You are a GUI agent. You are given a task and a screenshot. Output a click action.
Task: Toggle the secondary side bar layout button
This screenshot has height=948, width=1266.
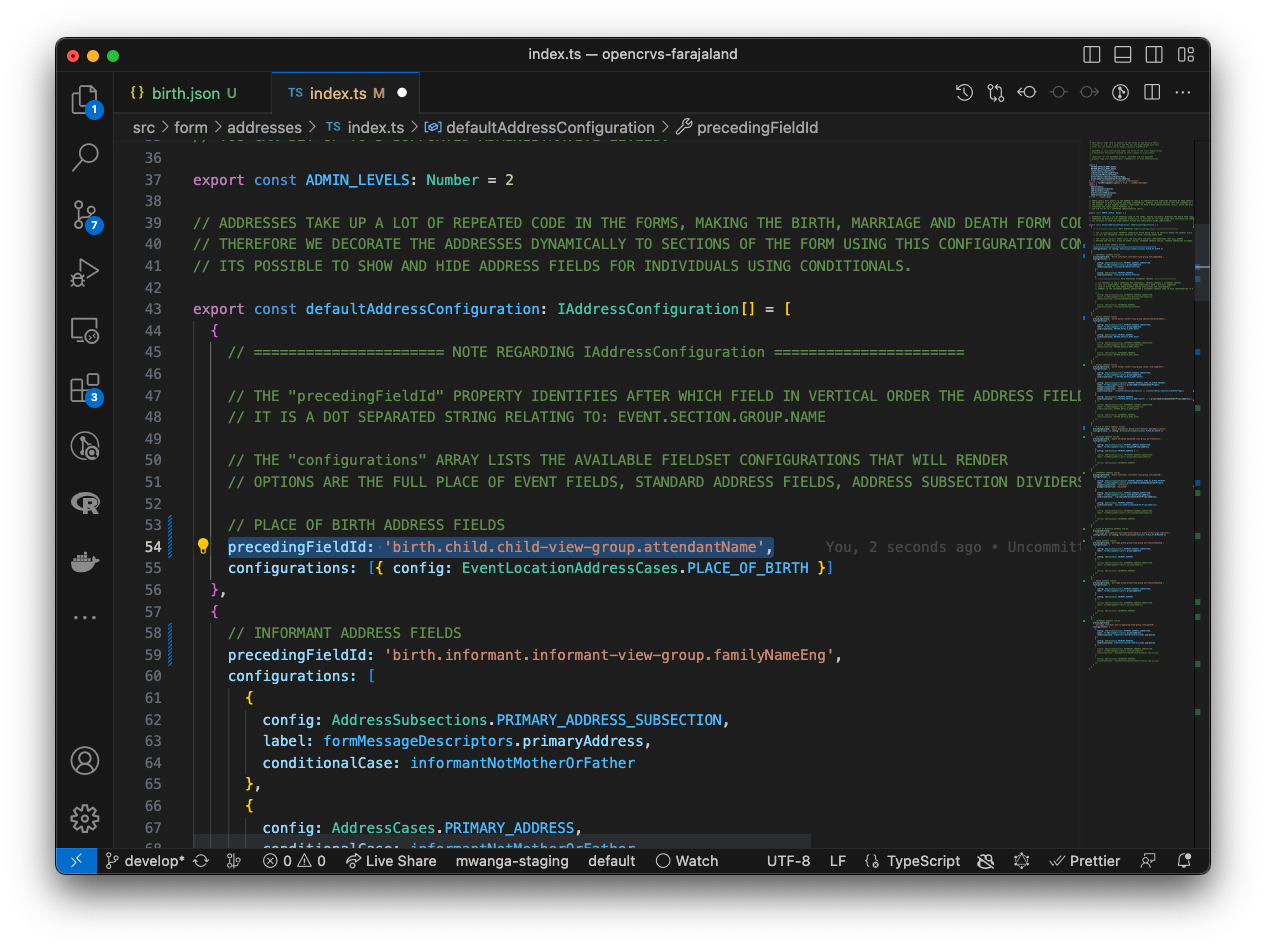coord(1154,54)
